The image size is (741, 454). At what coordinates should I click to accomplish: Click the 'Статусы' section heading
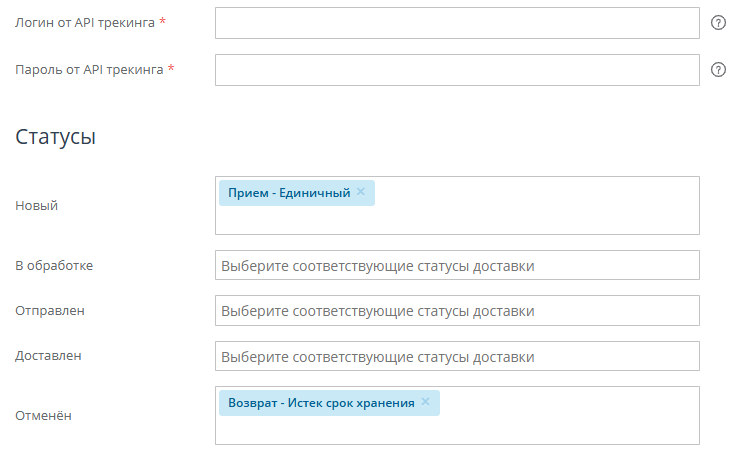(55, 137)
